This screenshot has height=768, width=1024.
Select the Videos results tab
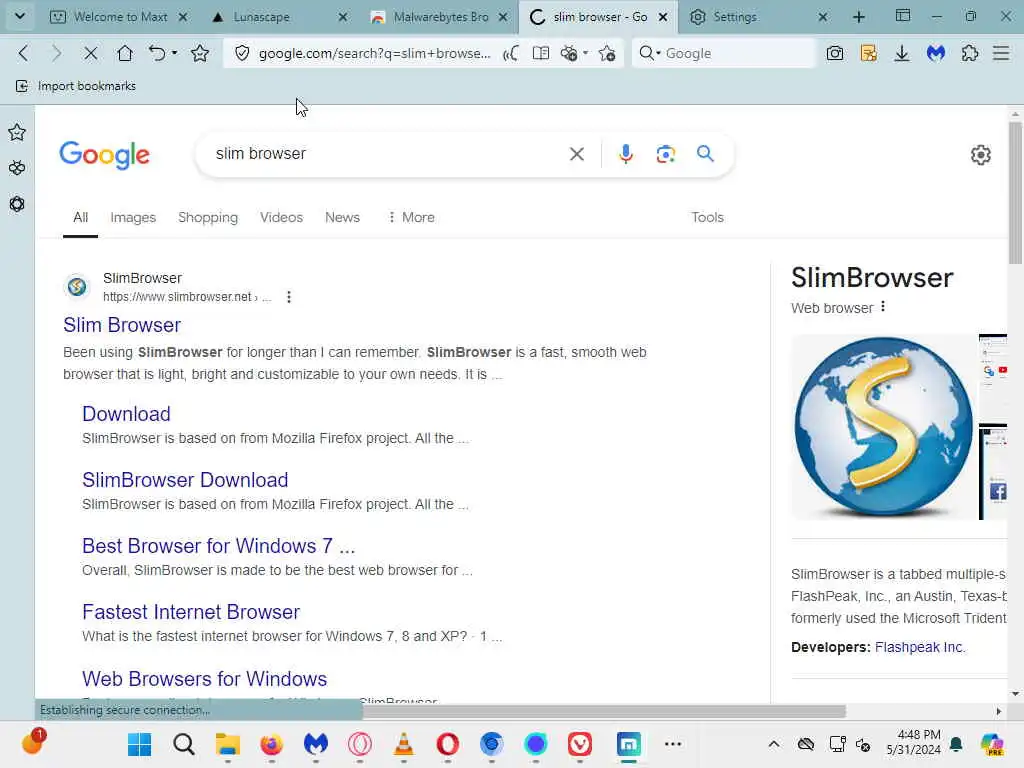[x=281, y=217]
